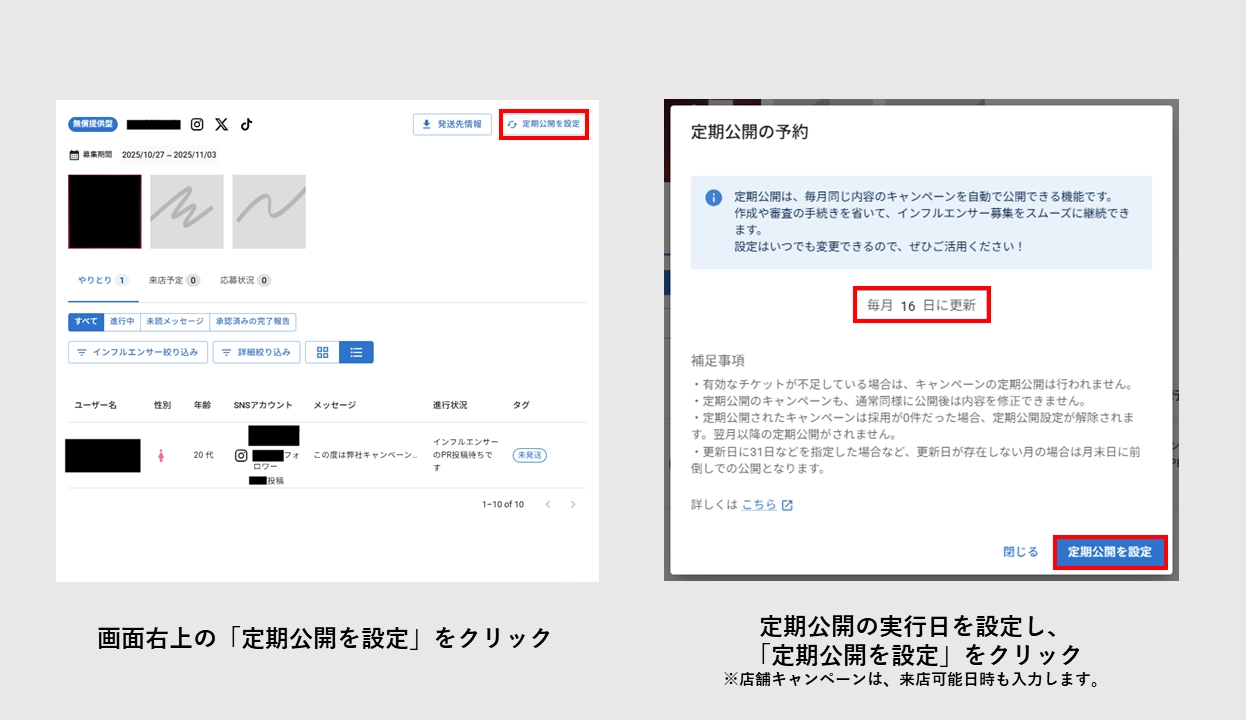The image size is (1246, 720).
Task: Click the refresh icon on 定期公開を設定 button
Action: [510, 124]
